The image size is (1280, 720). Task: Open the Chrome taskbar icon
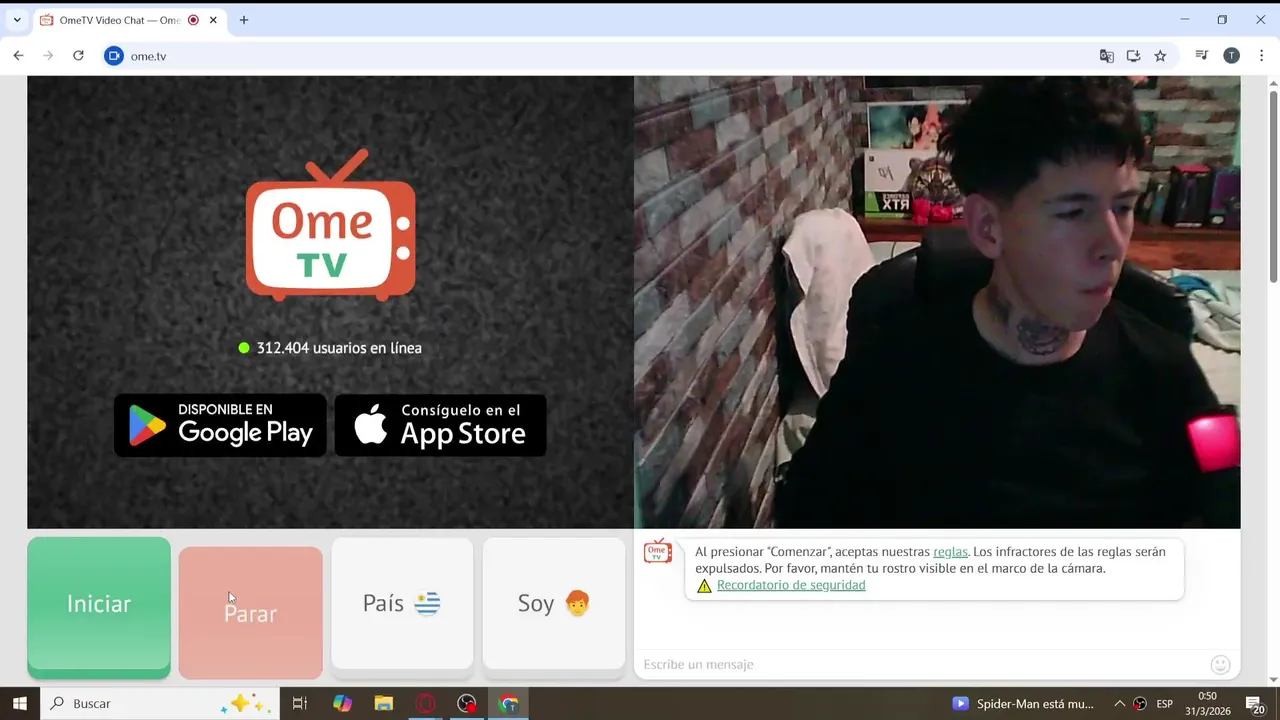[x=509, y=704]
